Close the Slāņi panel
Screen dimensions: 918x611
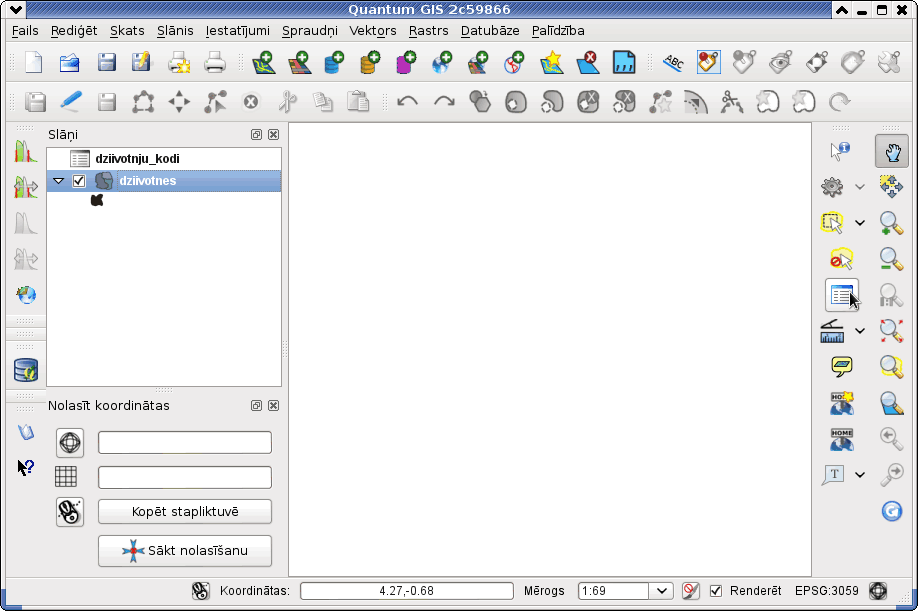click(273, 135)
